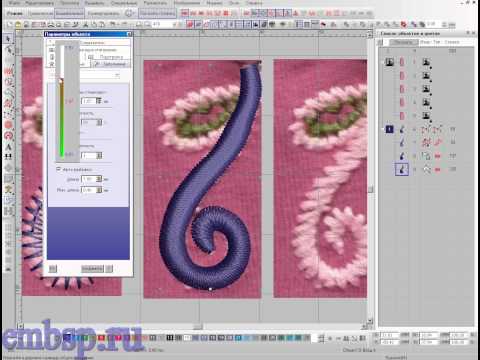This screenshot has height=360, width=480.
Task: Select the reshape node tool below the arrow tool
Action: (9, 50)
